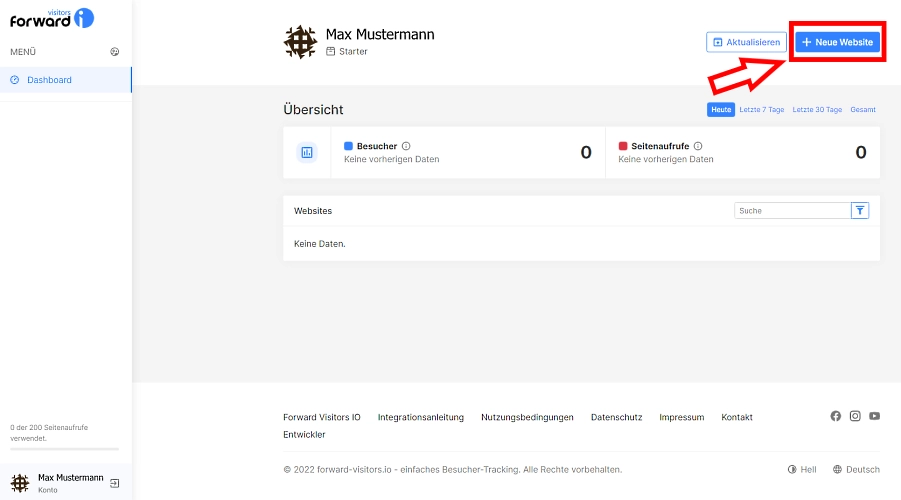Click the logout icon beside Max Mustermann Konto
This screenshot has width=901, height=500.
[115, 483]
